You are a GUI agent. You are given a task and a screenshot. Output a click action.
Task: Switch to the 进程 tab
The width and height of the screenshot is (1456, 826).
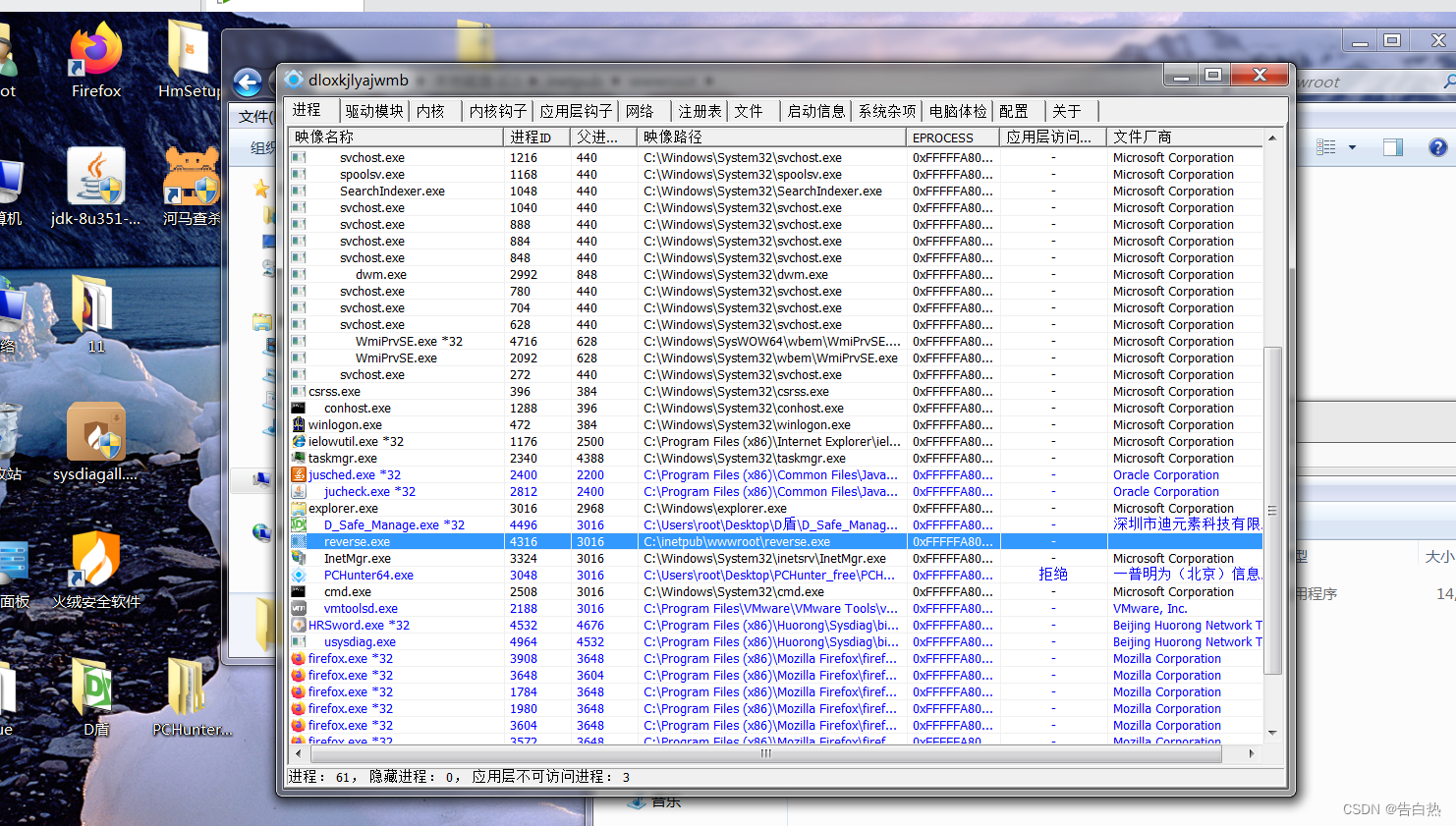point(312,110)
